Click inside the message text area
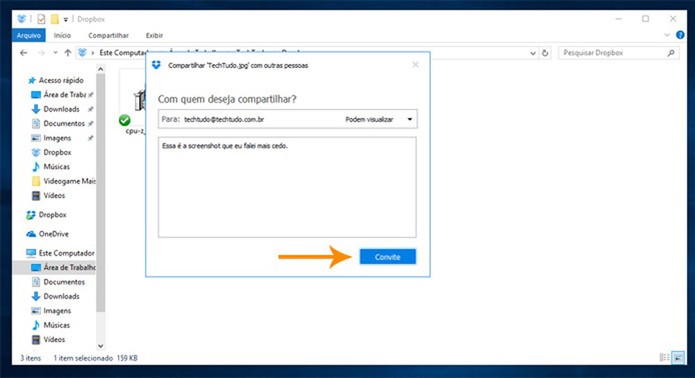This screenshot has height=378, width=695. point(287,187)
